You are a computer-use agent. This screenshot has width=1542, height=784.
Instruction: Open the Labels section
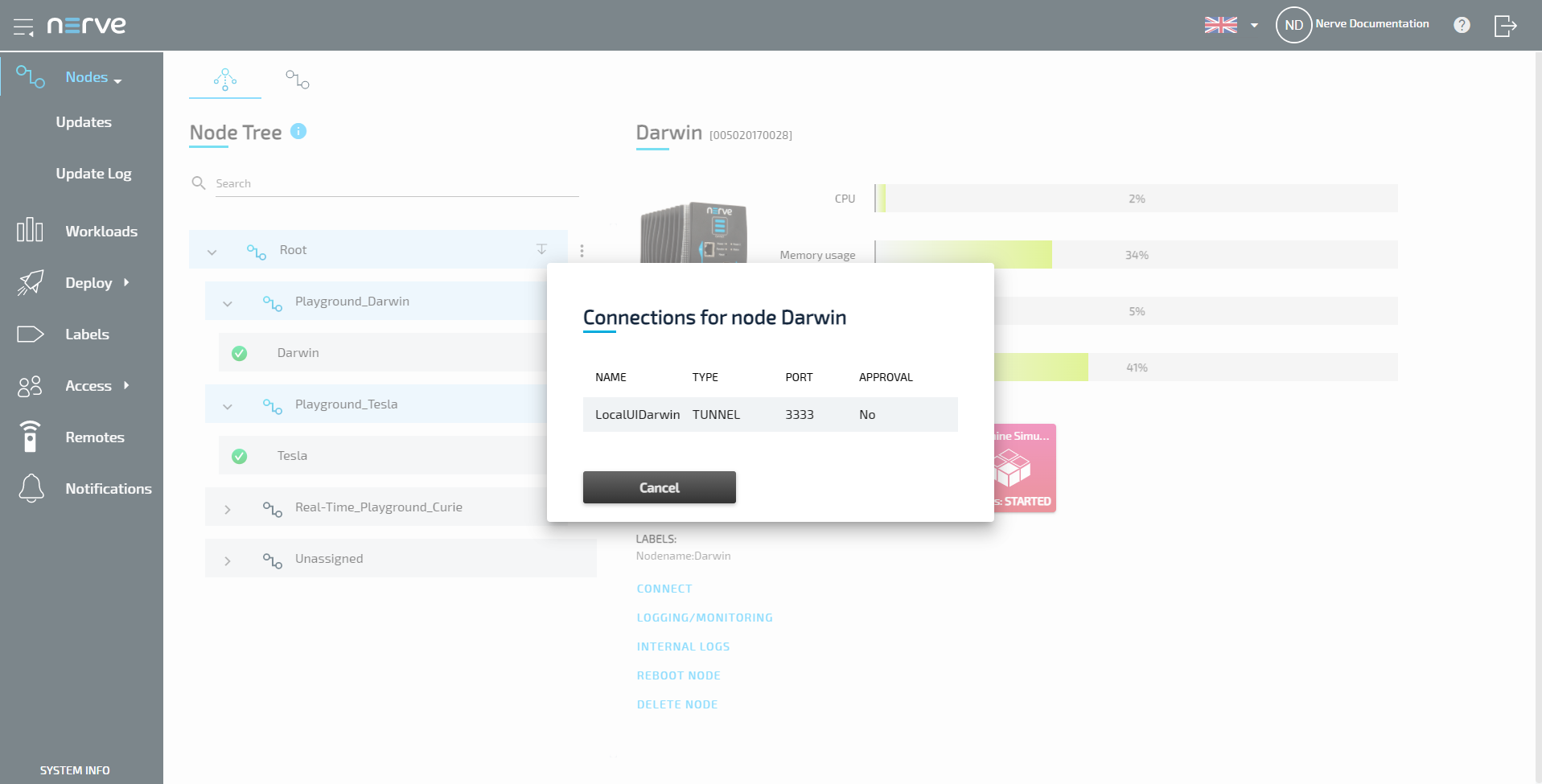tap(87, 335)
